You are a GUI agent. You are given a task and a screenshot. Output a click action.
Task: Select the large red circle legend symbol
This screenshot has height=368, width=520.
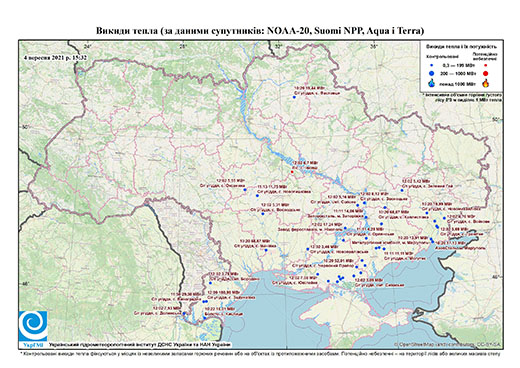tap(485, 73)
